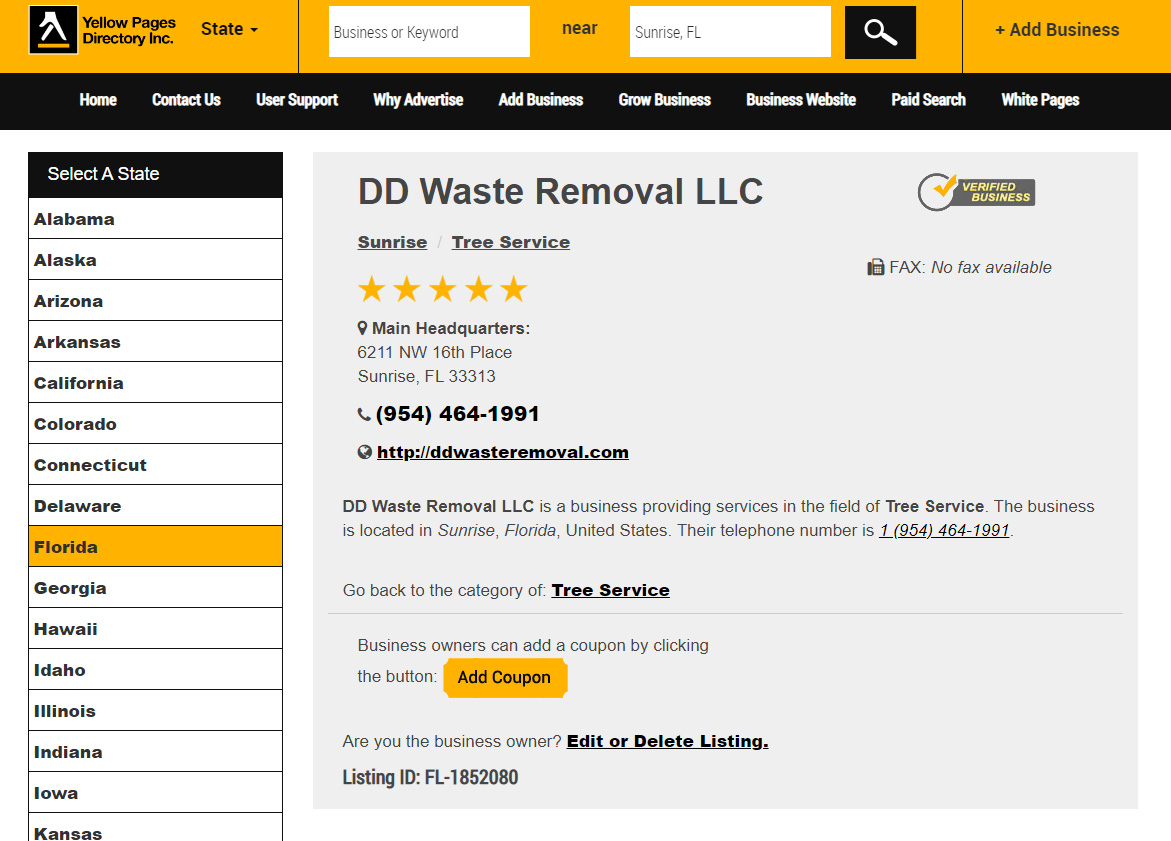Screen dimensions: 1171x841
Task: Open Home in navigation bar
Action: 98,100
